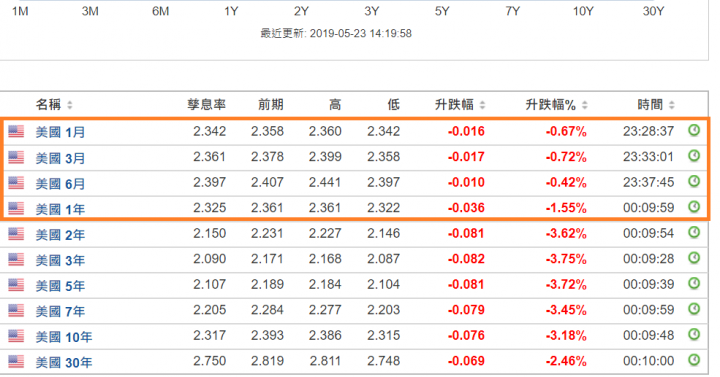Click the clock icon in 美國 5年 row
The width and height of the screenshot is (720, 377).
tap(694, 284)
